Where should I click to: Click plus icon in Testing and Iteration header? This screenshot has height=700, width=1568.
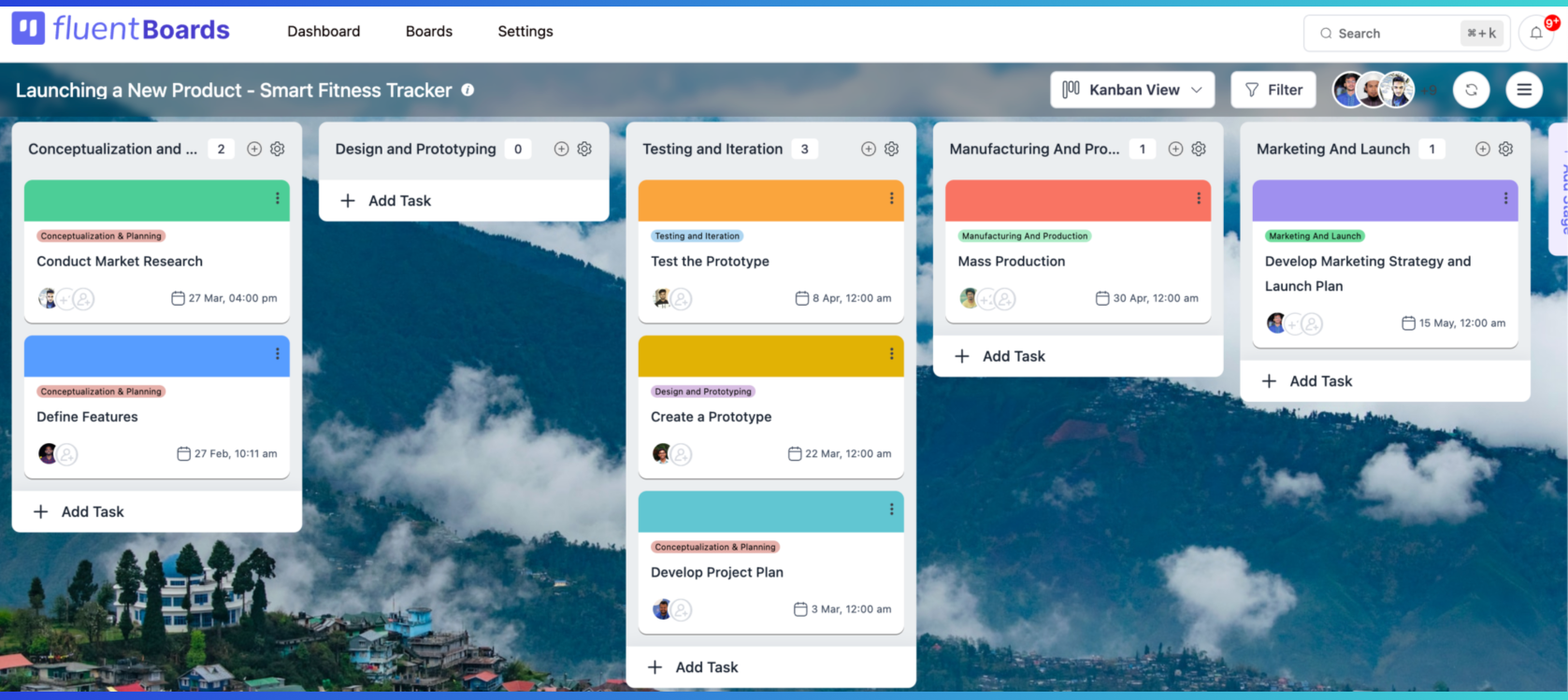(868, 149)
